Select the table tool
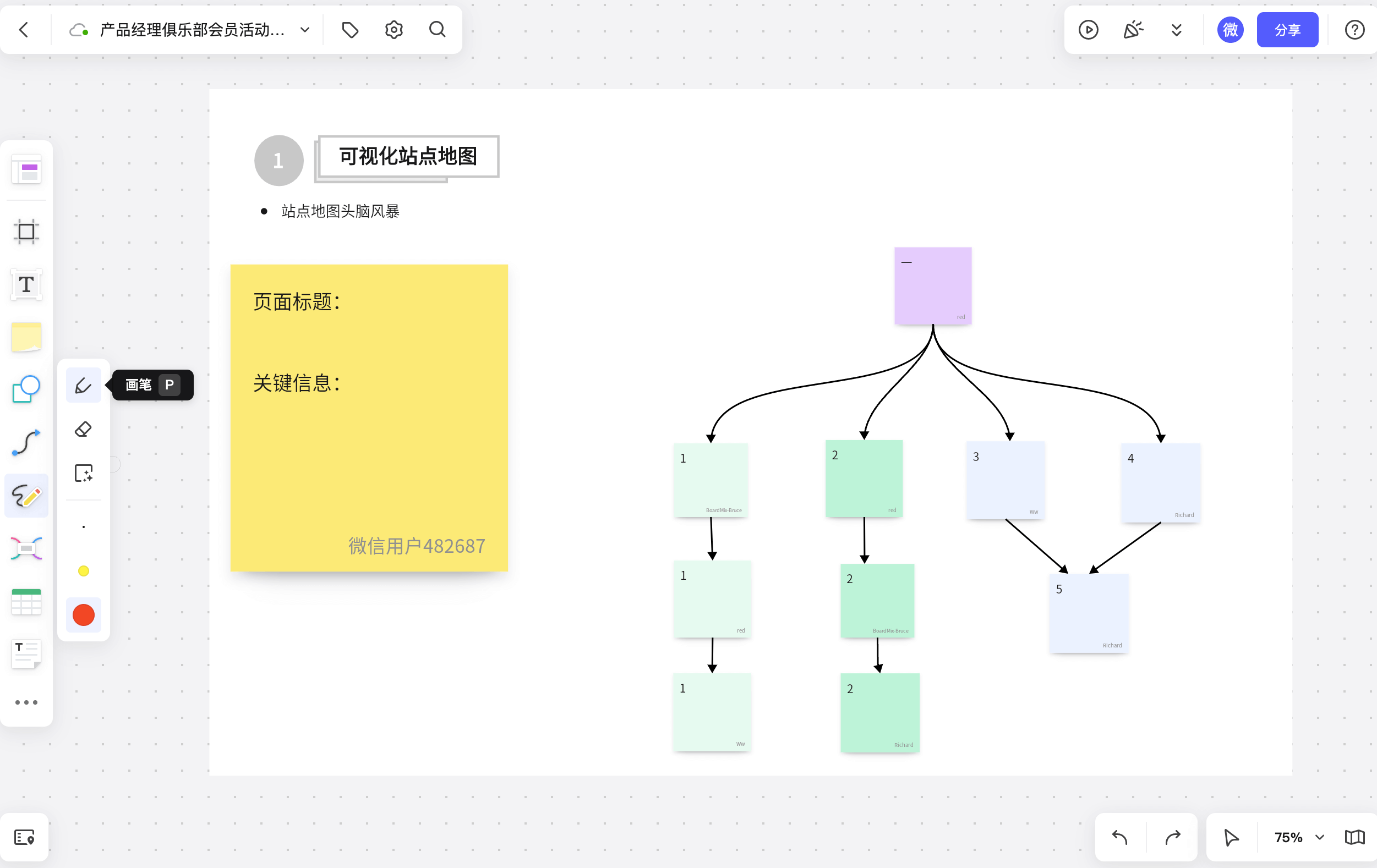The height and width of the screenshot is (868, 1377). (26, 602)
